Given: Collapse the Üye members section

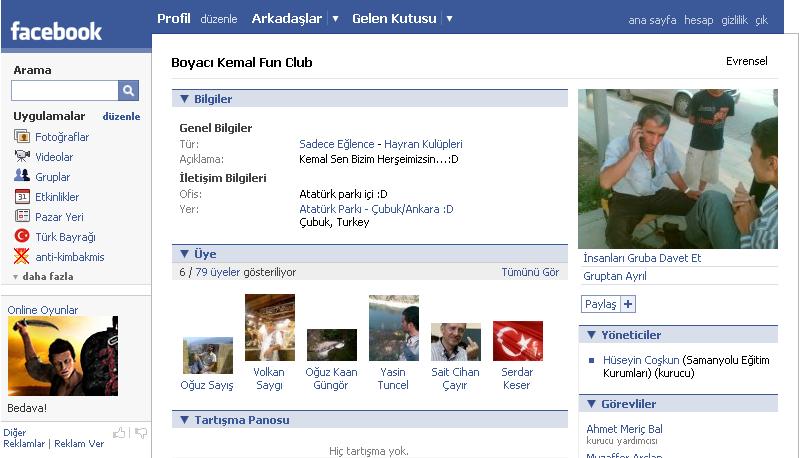Looking at the screenshot, I should coord(184,254).
